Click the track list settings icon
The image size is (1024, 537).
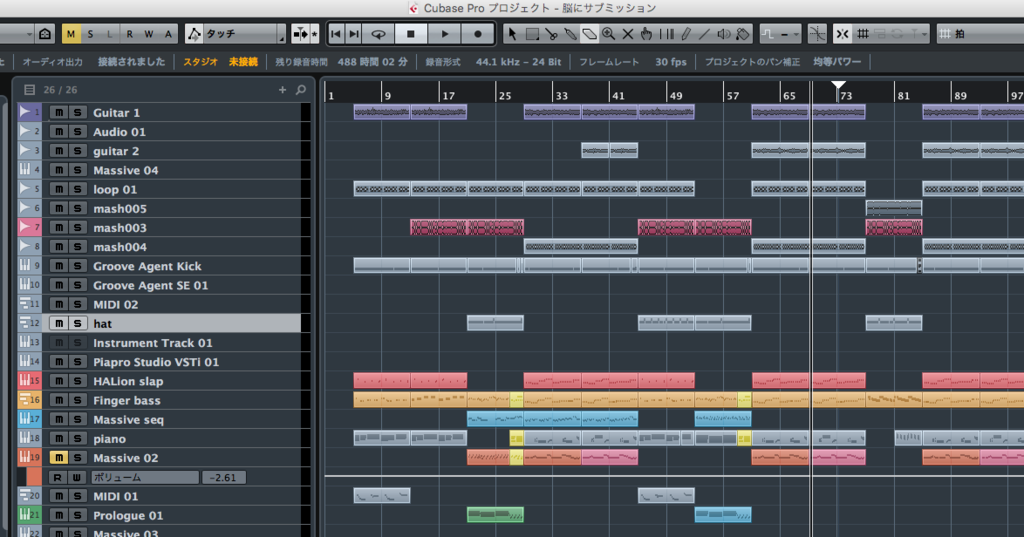click(29, 90)
